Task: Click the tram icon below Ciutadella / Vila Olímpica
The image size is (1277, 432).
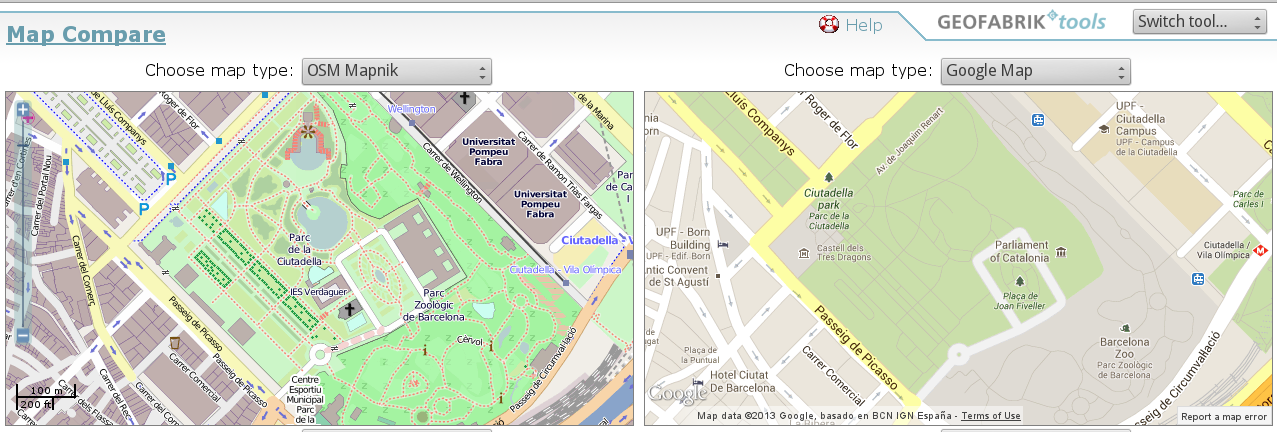Action: (1198, 279)
